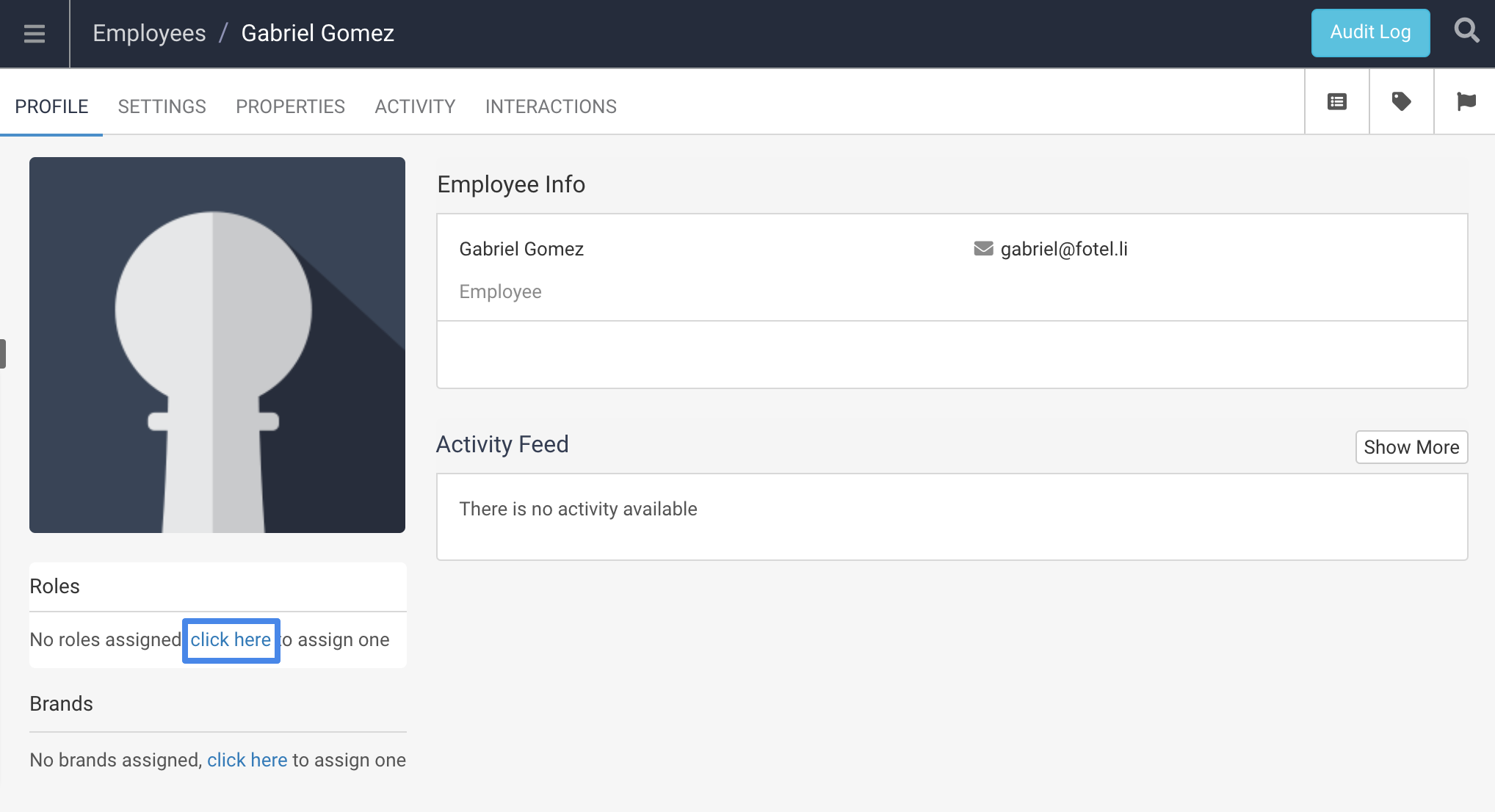Click 'click here' to assign a brand
This screenshot has width=1495, height=812.
tap(247, 760)
